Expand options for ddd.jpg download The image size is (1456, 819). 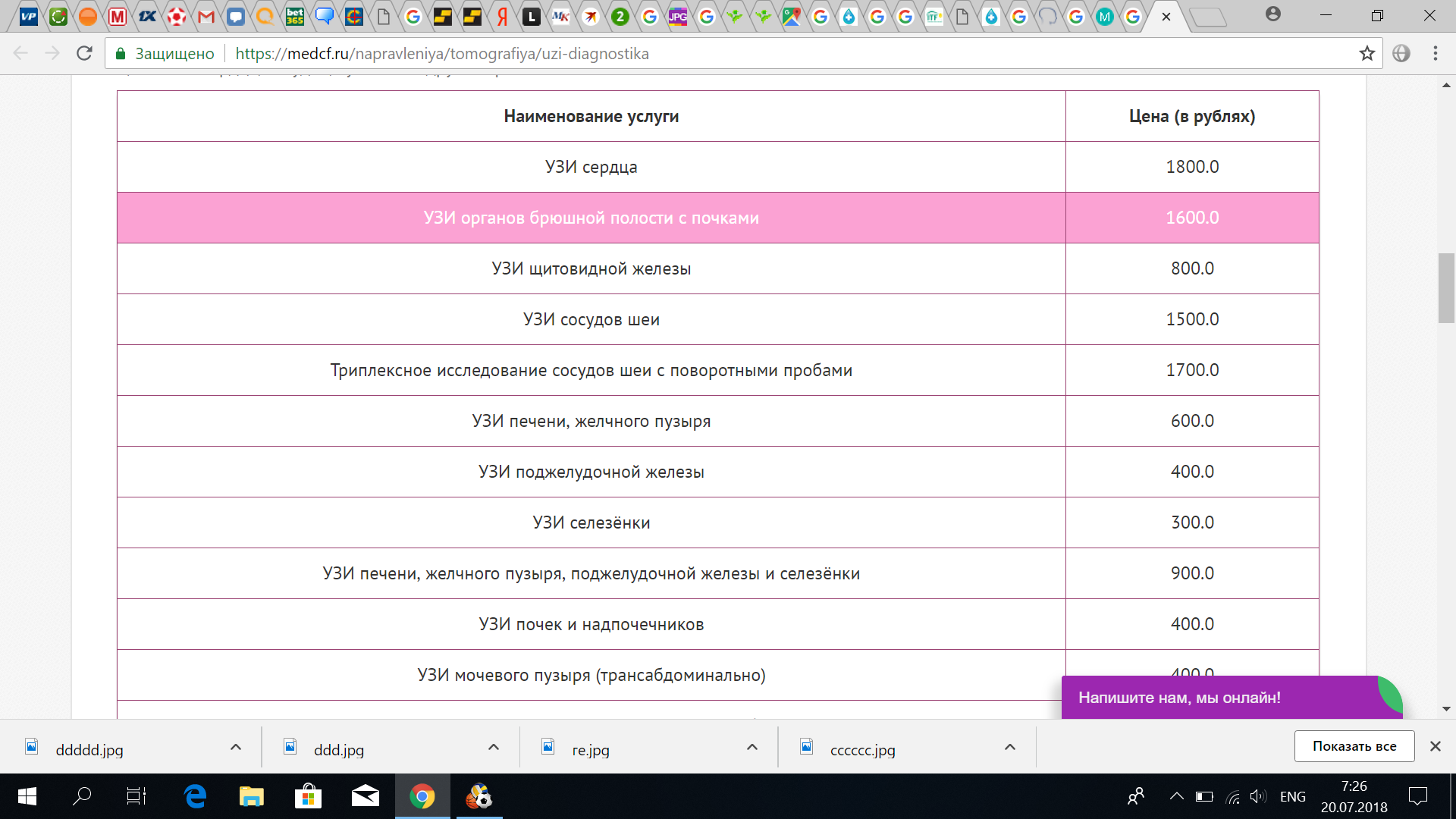point(494,748)
